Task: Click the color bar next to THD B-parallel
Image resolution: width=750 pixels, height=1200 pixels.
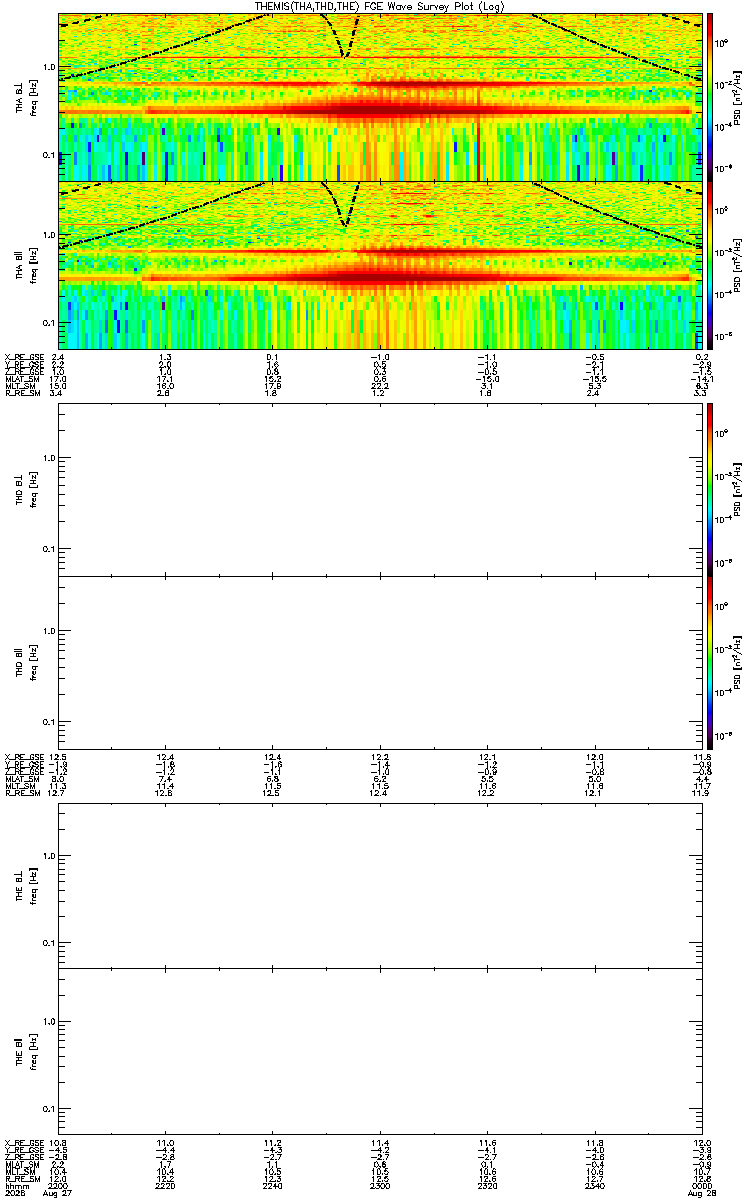Action: [710, 662]
